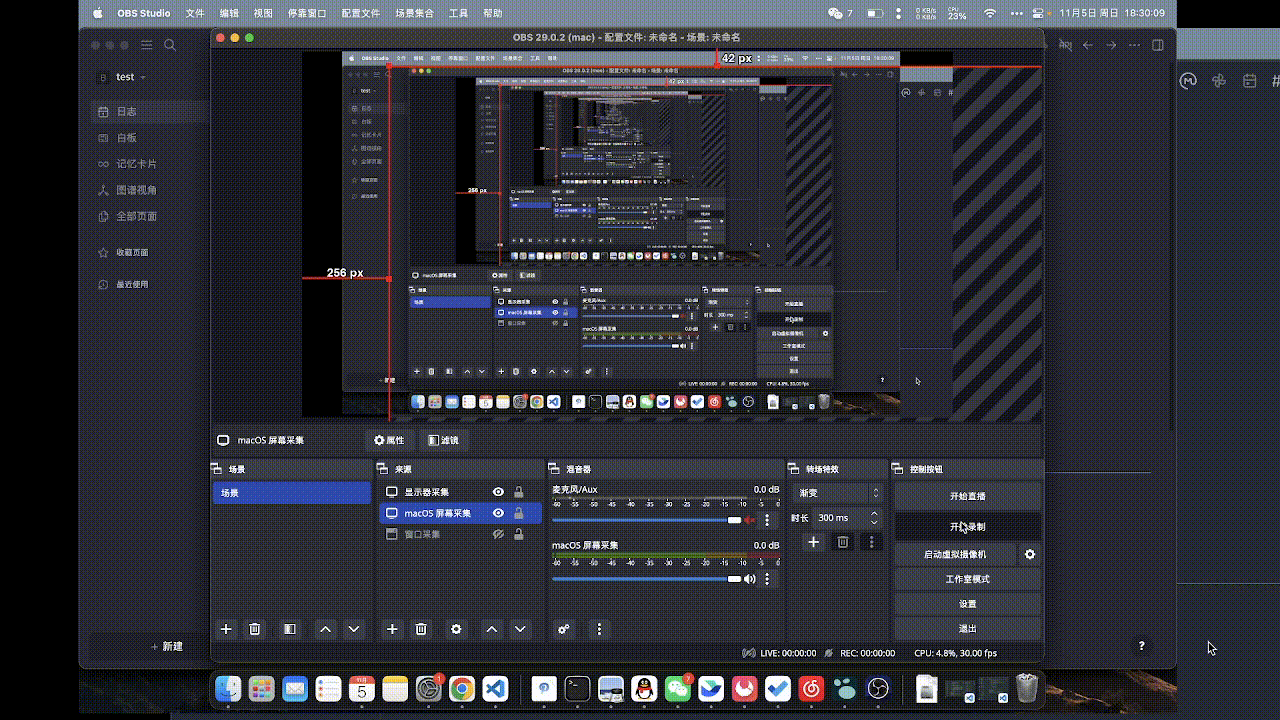Open the Terminal from the dock
The height and width of the screenshot is (720, 1280).
click(577, 688)
